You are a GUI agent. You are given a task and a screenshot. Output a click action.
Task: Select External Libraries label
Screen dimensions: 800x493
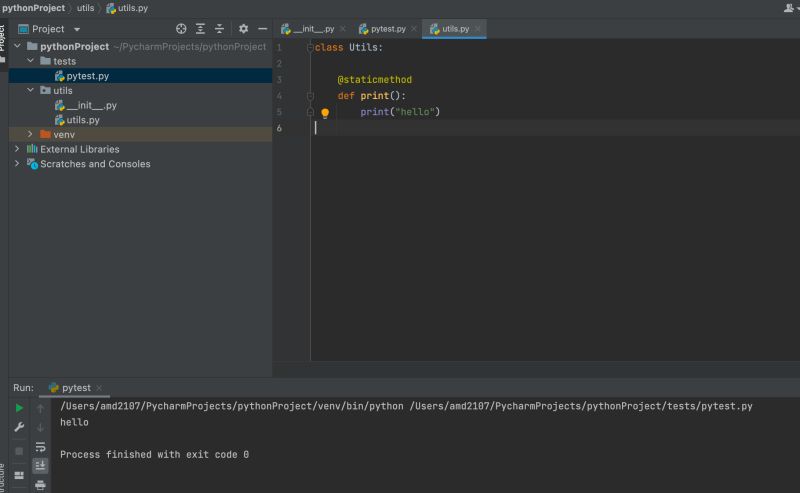coord(80,149)
